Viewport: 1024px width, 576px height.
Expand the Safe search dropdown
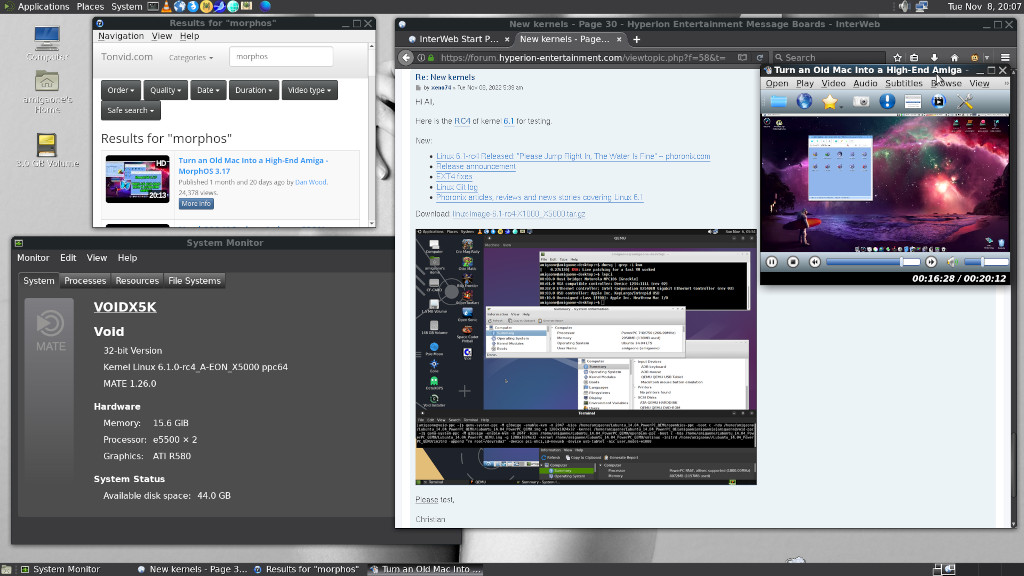point(130,110)
